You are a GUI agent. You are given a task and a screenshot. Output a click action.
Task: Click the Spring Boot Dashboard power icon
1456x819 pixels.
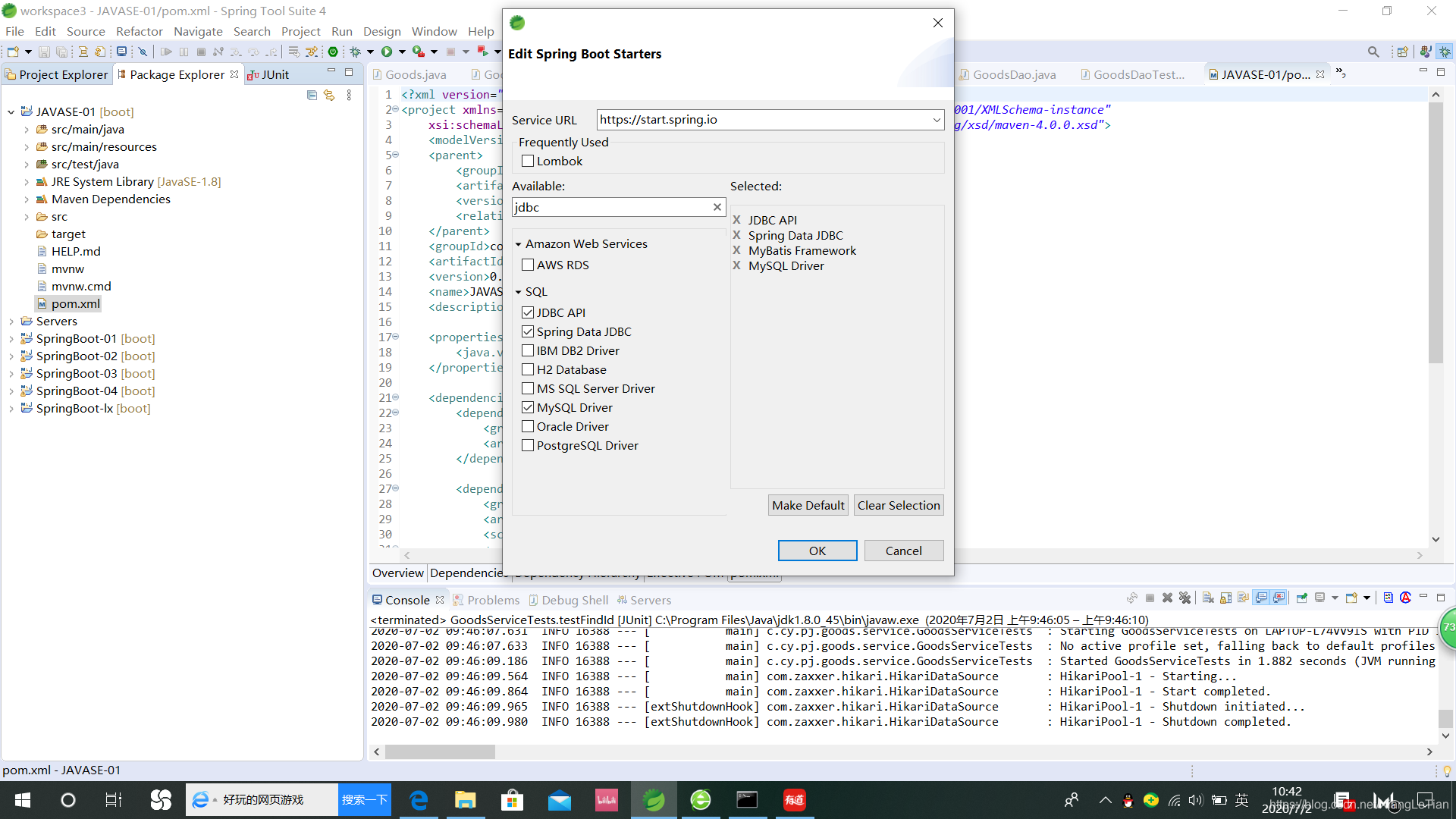(x=333, y=52)
